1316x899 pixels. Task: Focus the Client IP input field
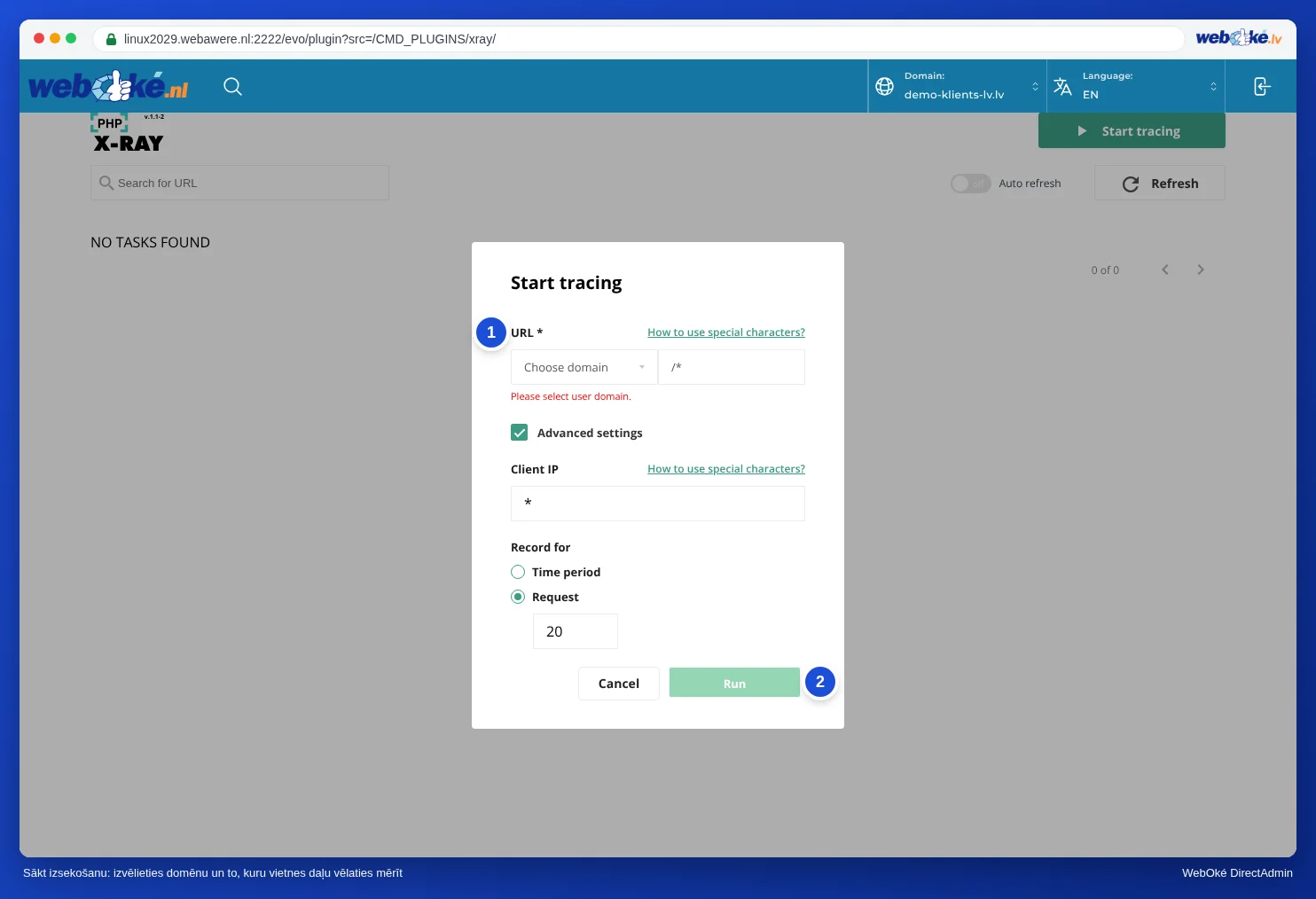coord(658,504)
